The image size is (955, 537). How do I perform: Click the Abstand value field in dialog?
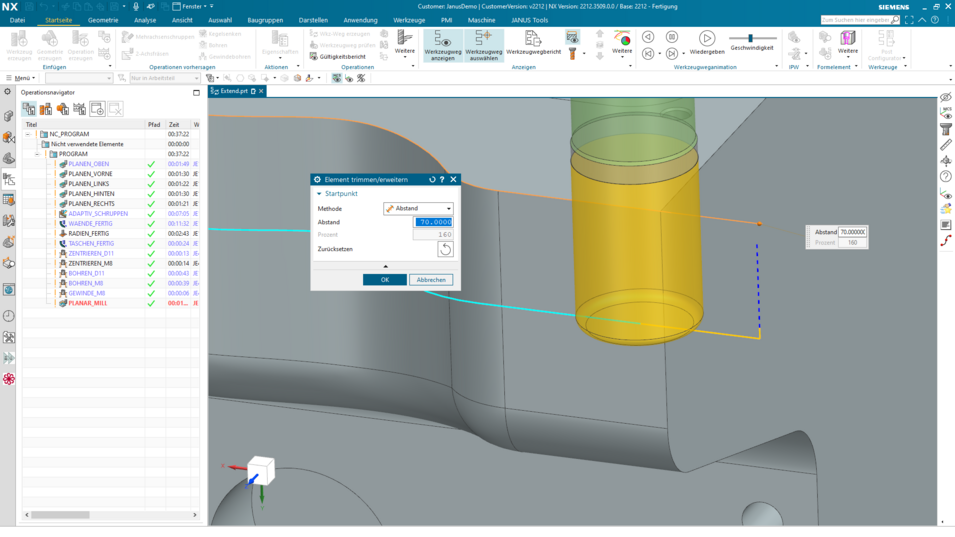tap(433, 222)
